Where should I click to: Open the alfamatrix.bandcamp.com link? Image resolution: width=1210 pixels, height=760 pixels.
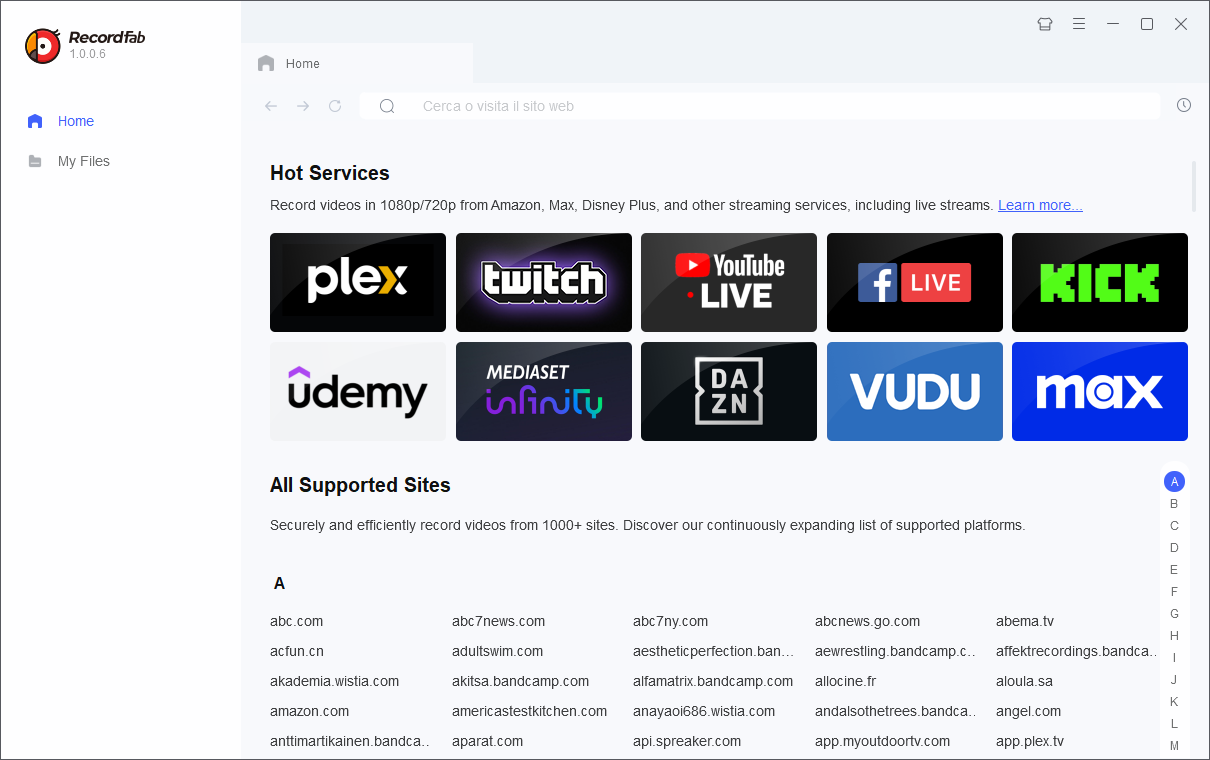pyautogui.click(x=713, y=681)
